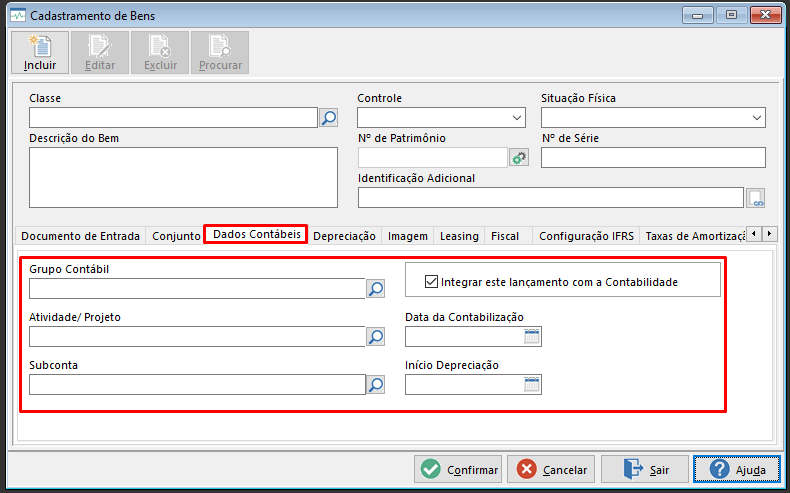Close the Cadastramento de Bens window
Screen dimensions: 790x493
[765, 15]
